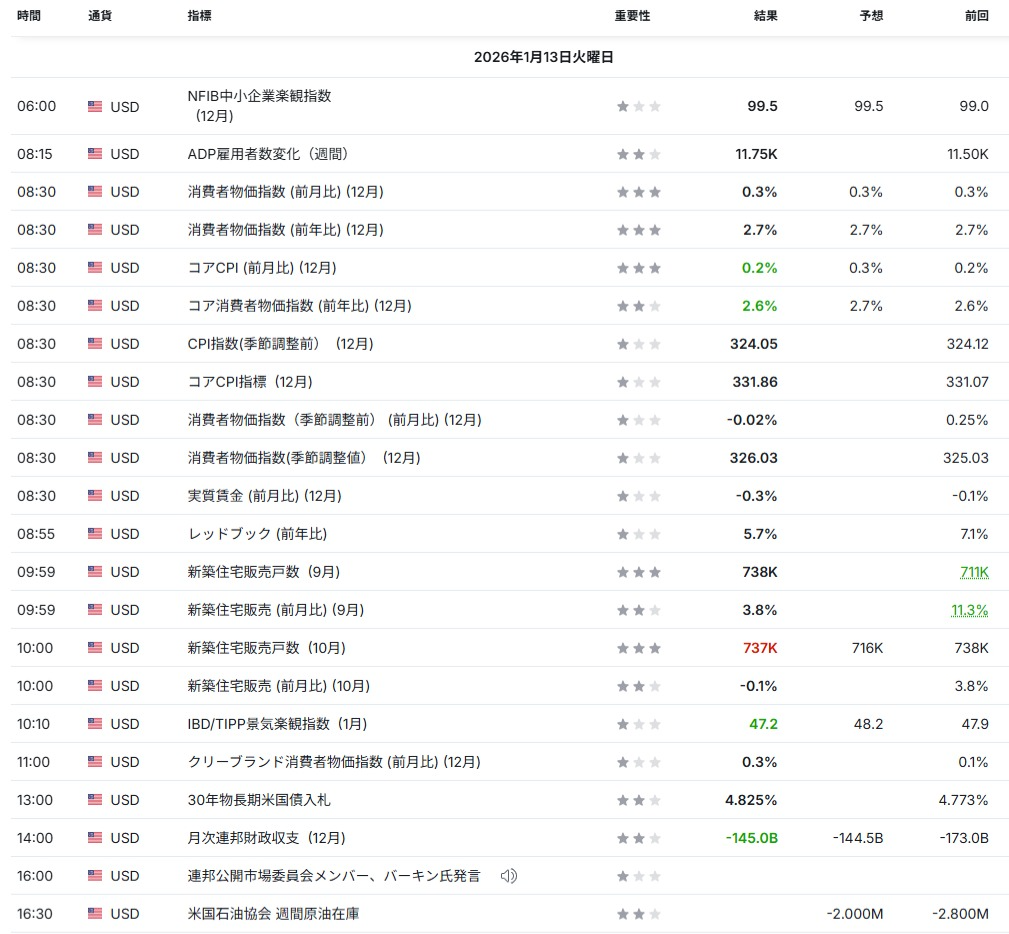Click the 2026年1月13日火曜日 date row

pyautogui.click(x=543, y=58)
